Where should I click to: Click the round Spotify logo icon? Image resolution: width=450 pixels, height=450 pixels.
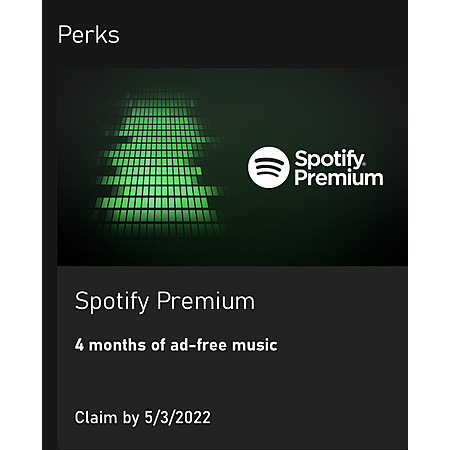point(268,167)
